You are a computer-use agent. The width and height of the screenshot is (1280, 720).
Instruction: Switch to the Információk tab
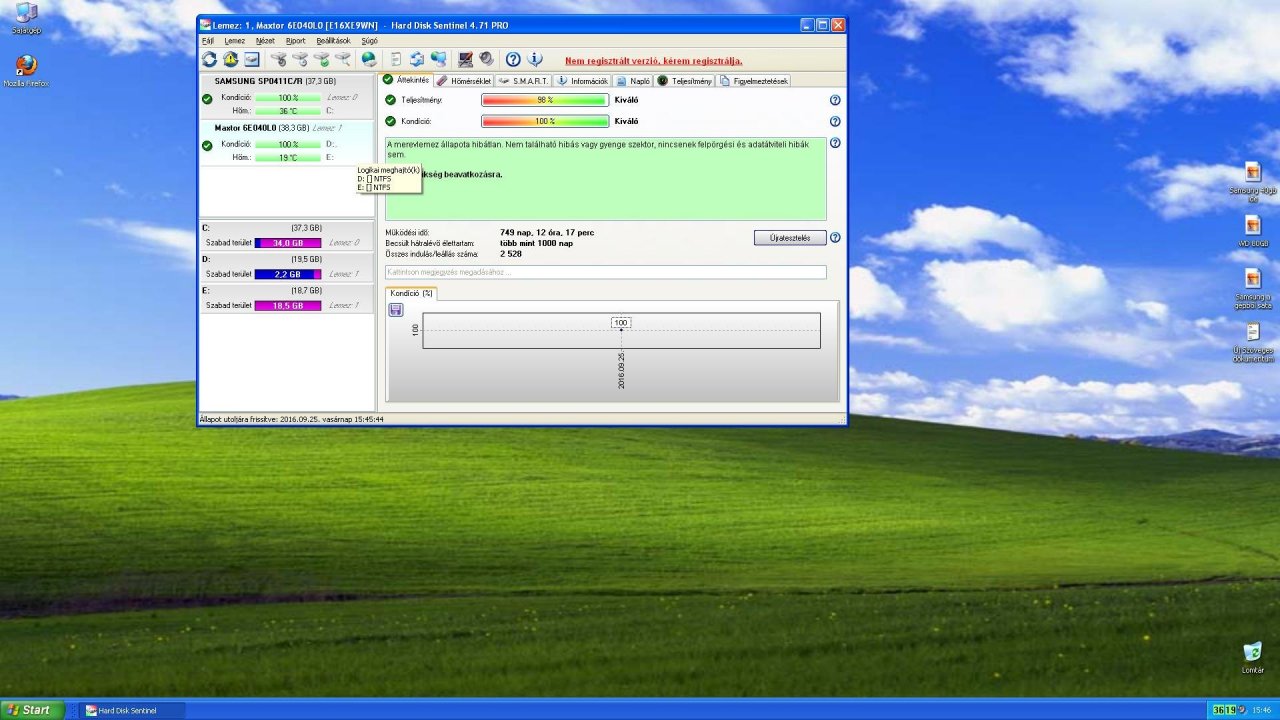point(582,81)
